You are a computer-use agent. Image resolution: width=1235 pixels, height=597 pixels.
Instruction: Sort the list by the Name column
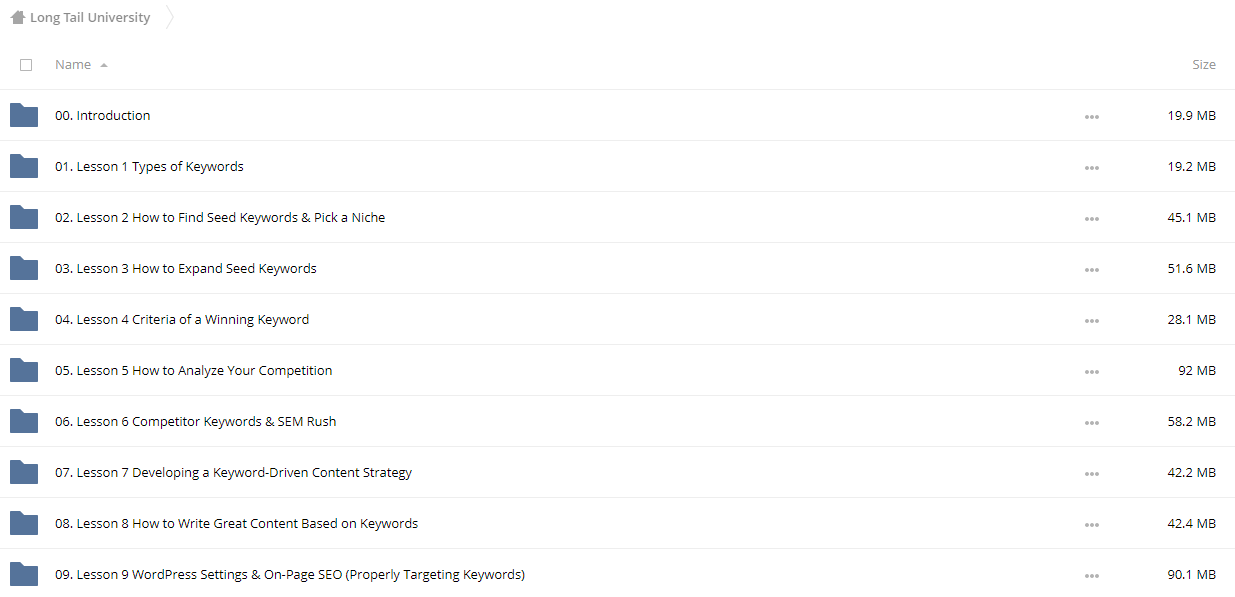[x=73, y=64]
